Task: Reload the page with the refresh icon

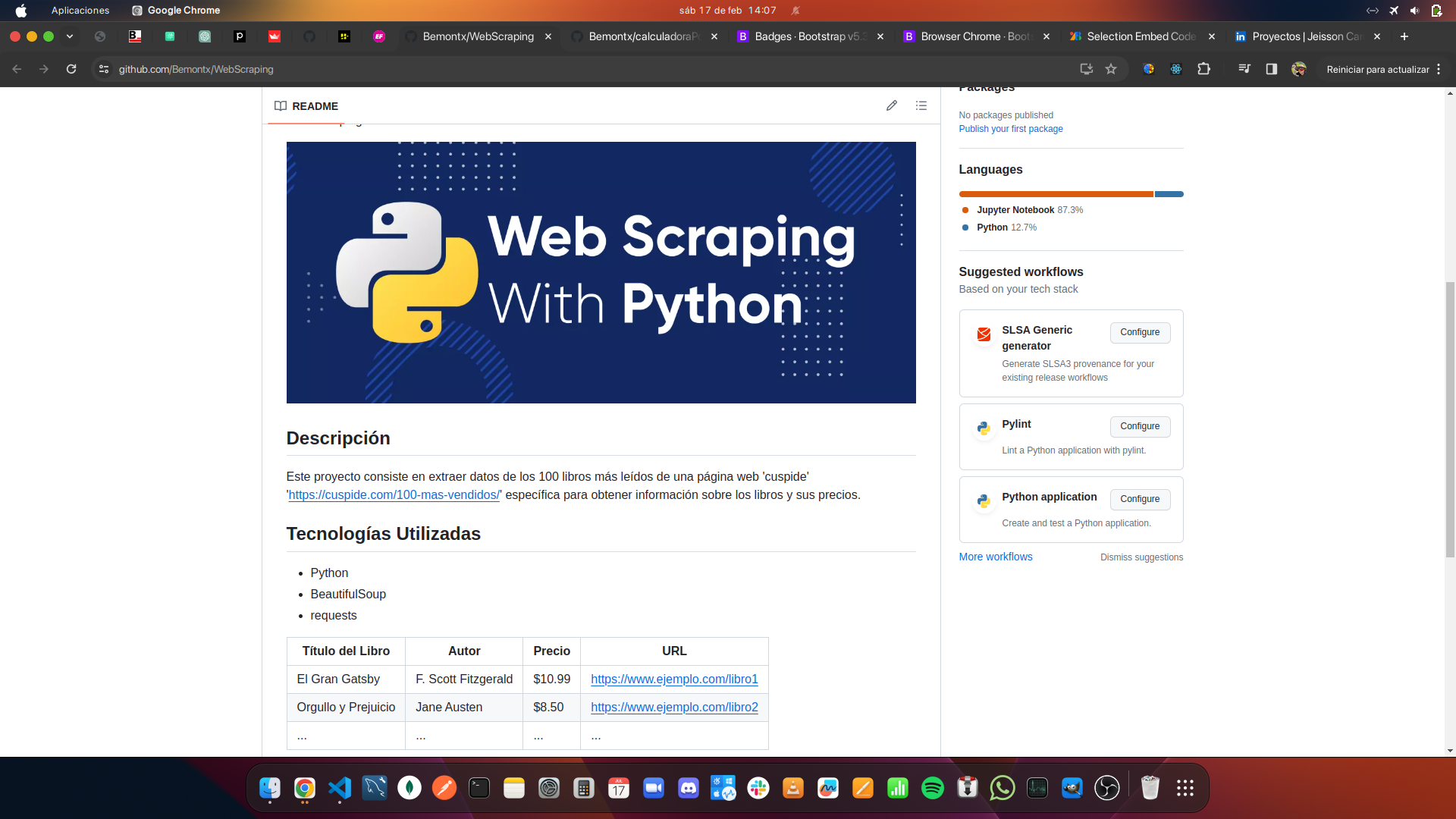Action: coord(71,69)
